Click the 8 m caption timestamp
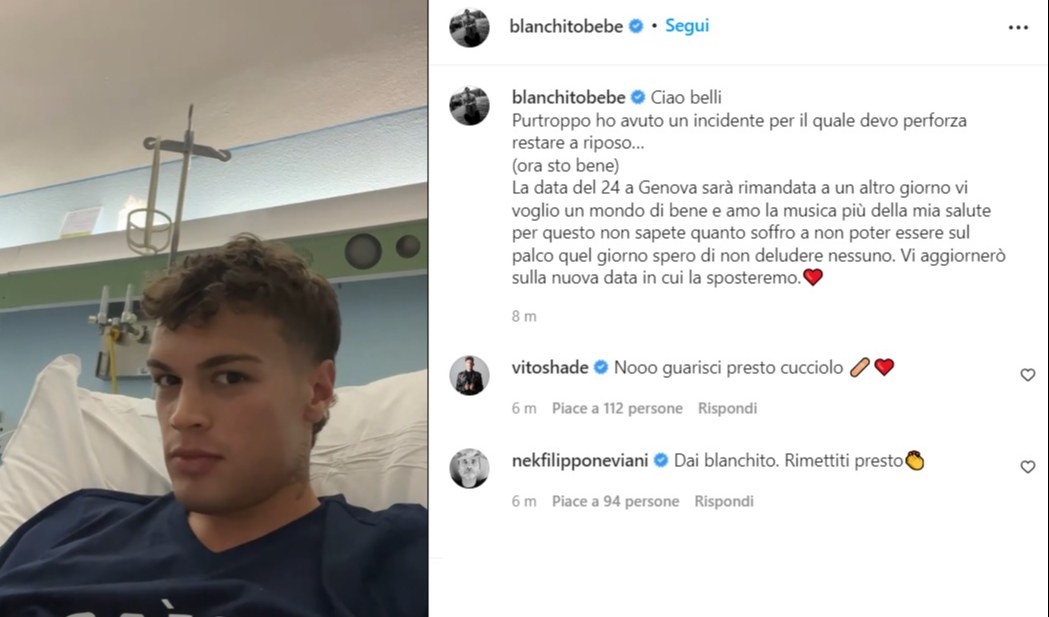The height and width of the screenshot is (617, 1049). tap(524, 316)
